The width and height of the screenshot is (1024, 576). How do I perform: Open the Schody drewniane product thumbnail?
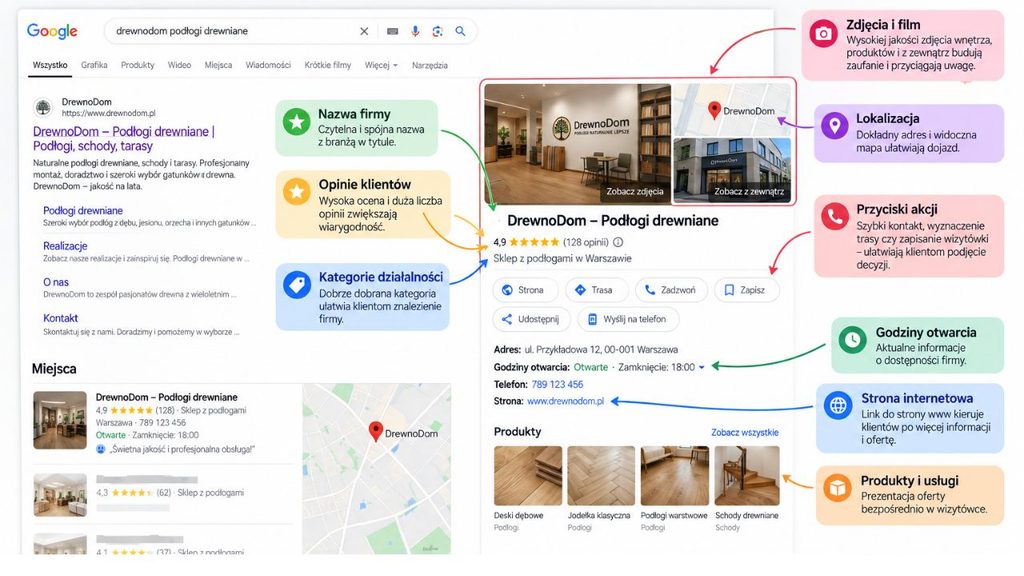[747, 475]
